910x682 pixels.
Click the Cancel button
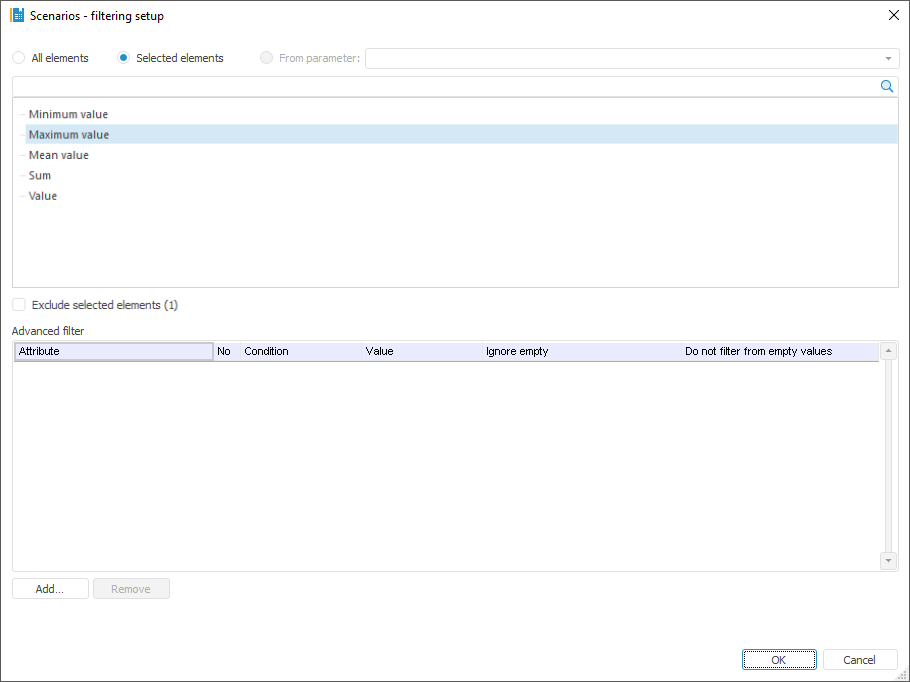(x=860, y=660)
